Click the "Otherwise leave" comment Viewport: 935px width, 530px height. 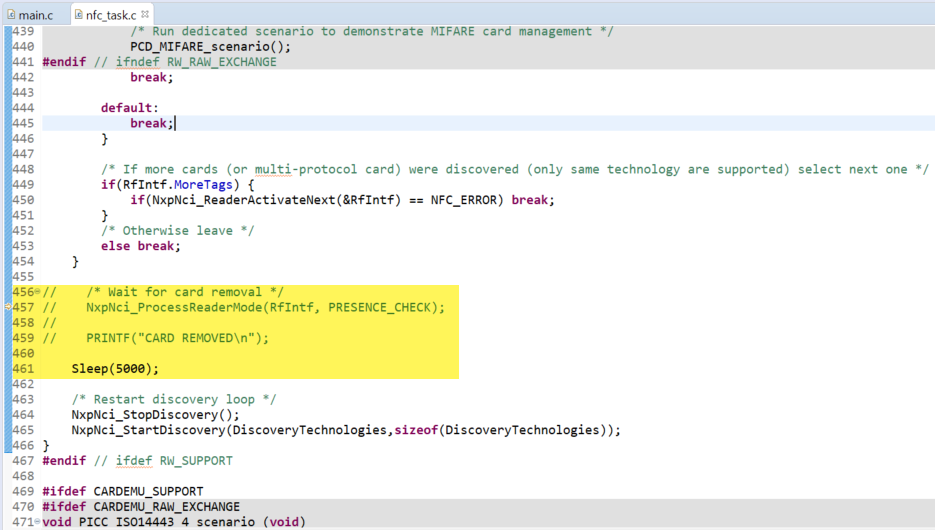pyautogui.click(x=177, y=231)
